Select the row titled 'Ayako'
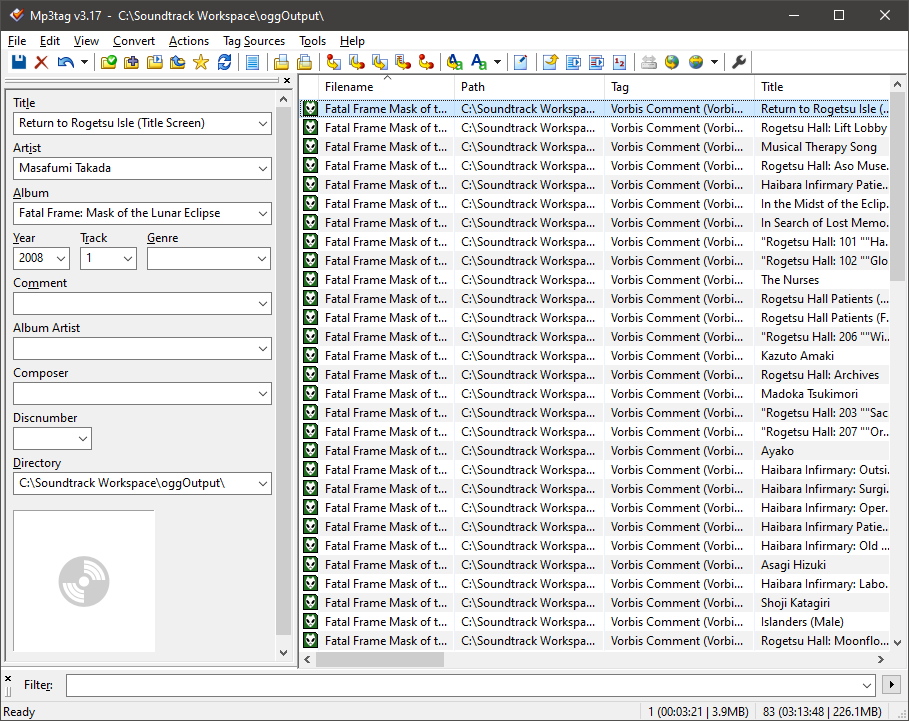909x721 pixels. tap(595, 451)
